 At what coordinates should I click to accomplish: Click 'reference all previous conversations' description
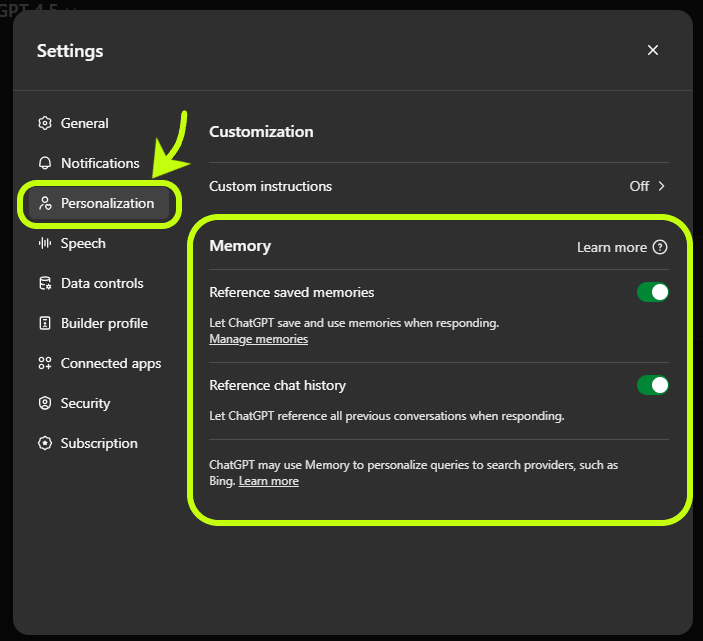click(386, 416)
